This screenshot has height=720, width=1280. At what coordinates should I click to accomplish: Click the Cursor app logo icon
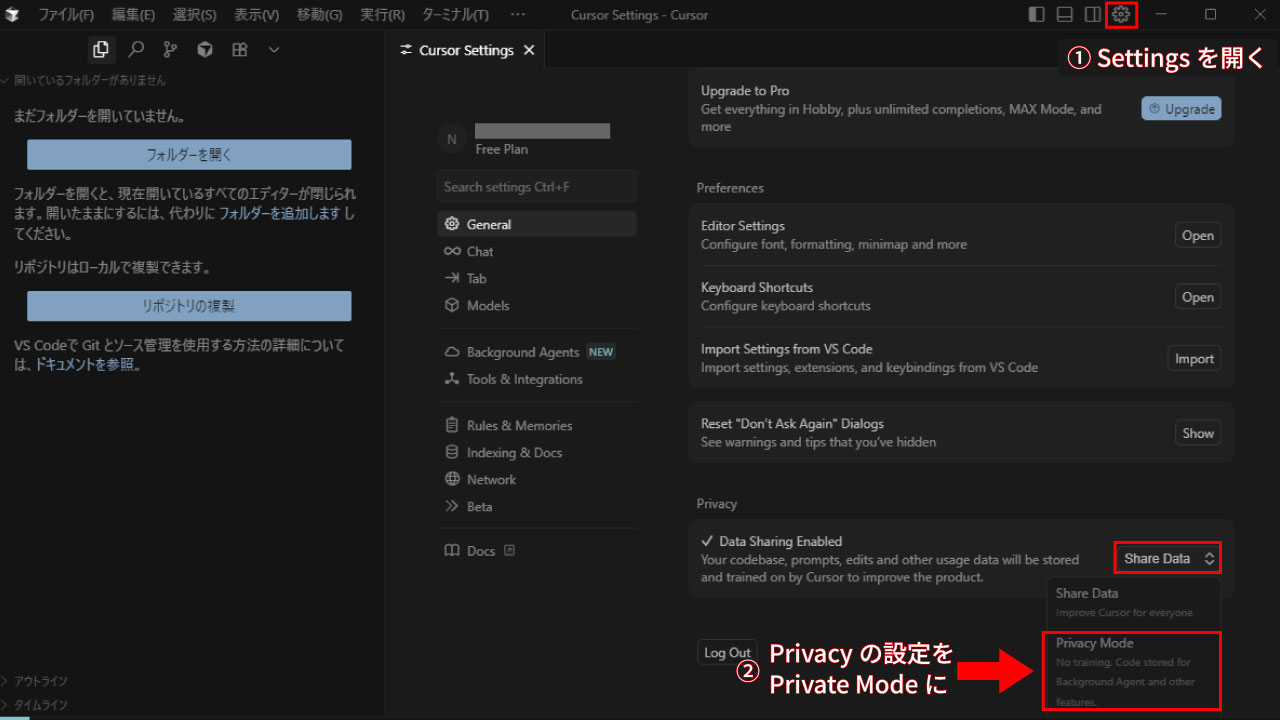13,14
